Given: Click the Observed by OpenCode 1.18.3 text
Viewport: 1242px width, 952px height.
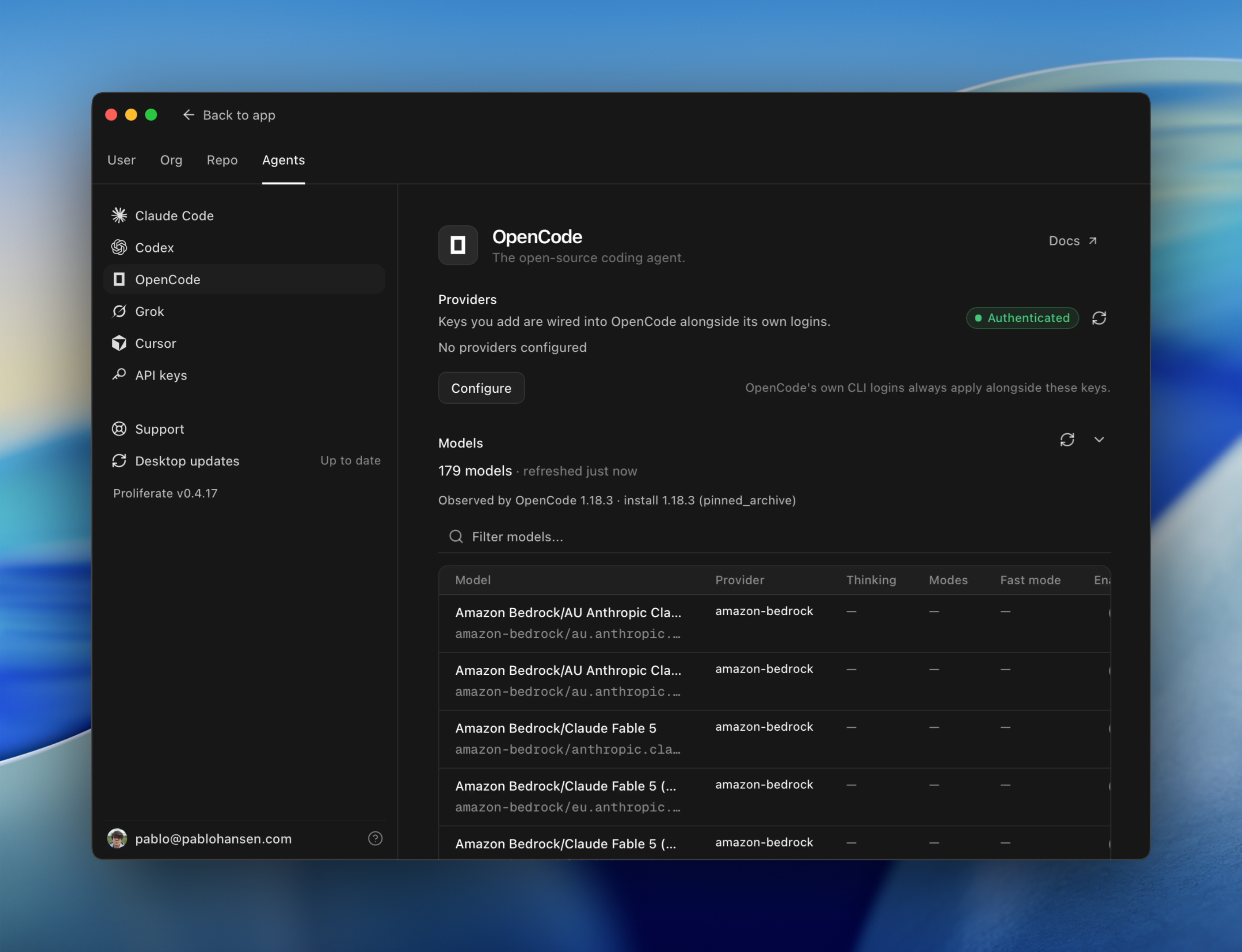Looking at the screenshot, I should pyautogui.click(x=525, y=500).
